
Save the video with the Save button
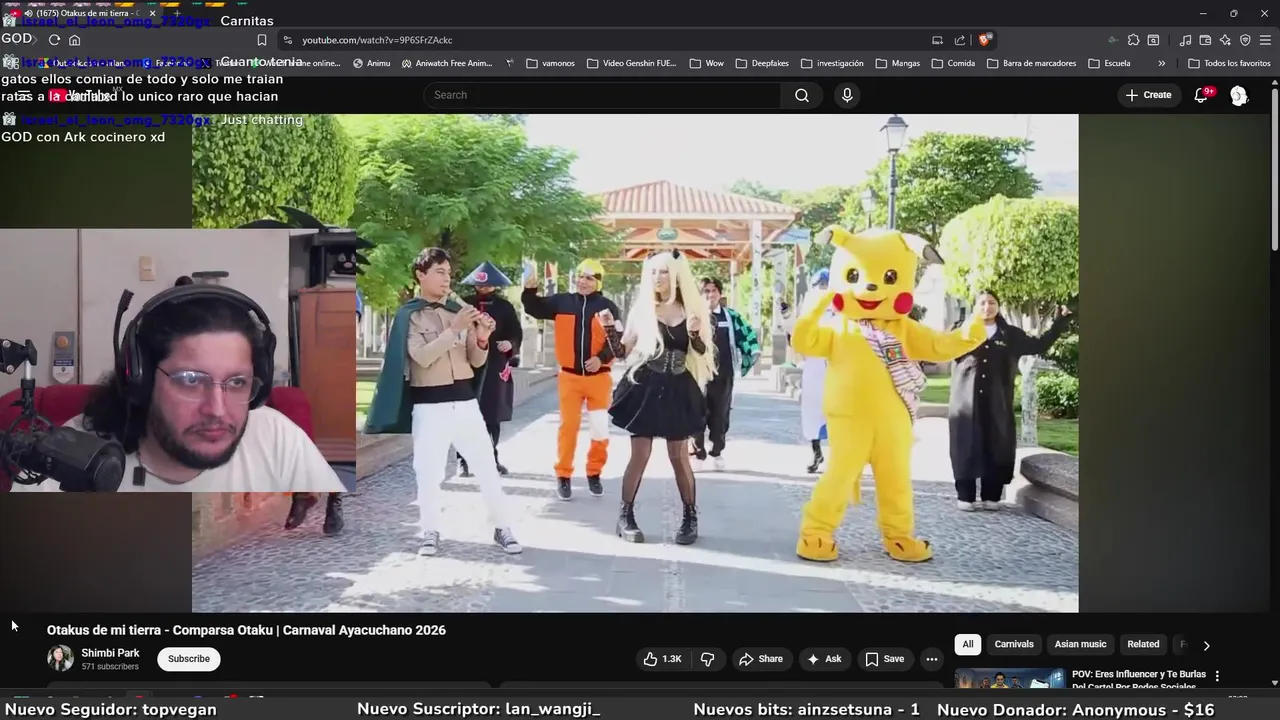[884, 659]
